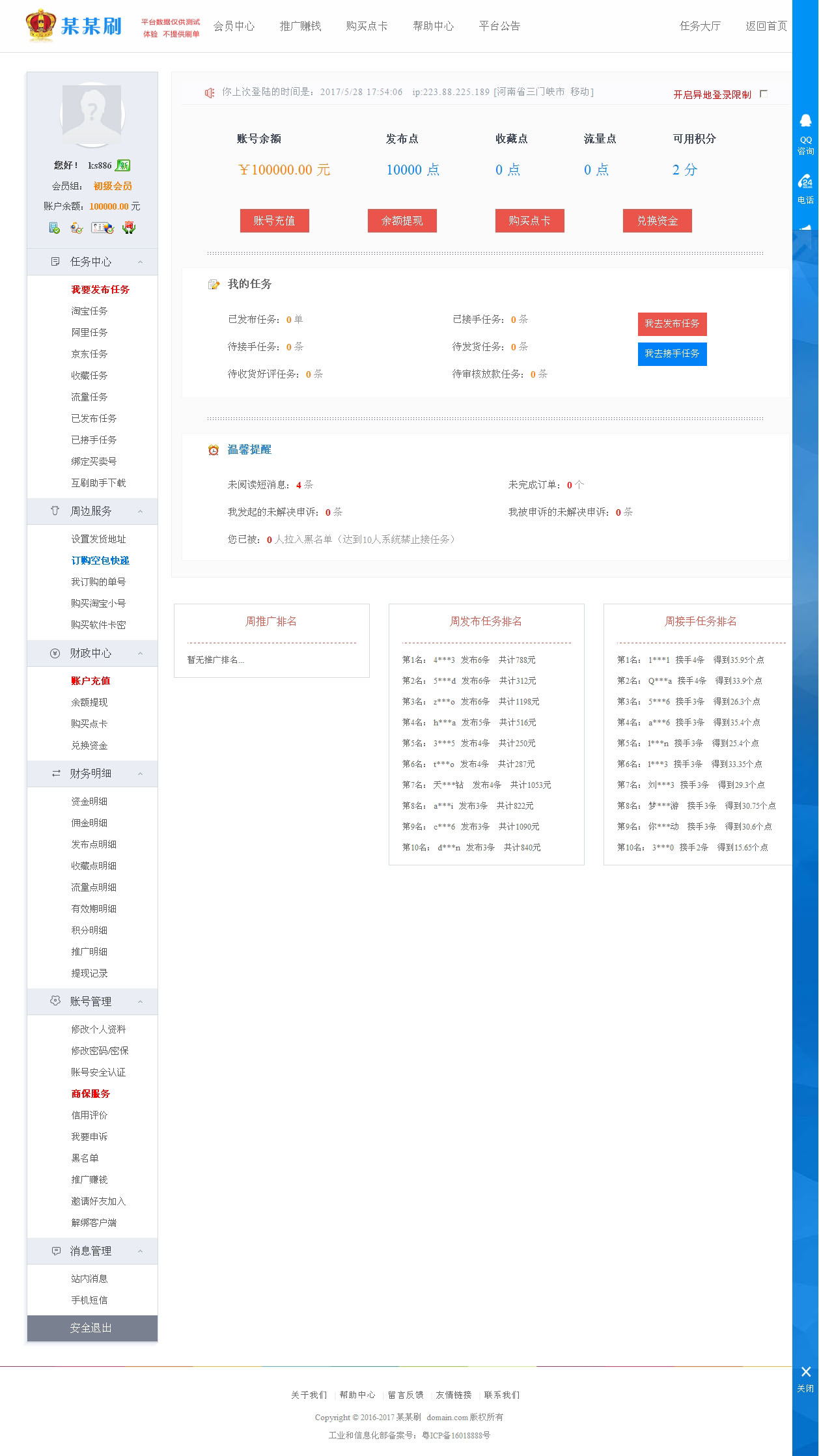Open 提现记录 in the sidebar
The width and height of the screenshot is (819, 1456).
(89, 973)
